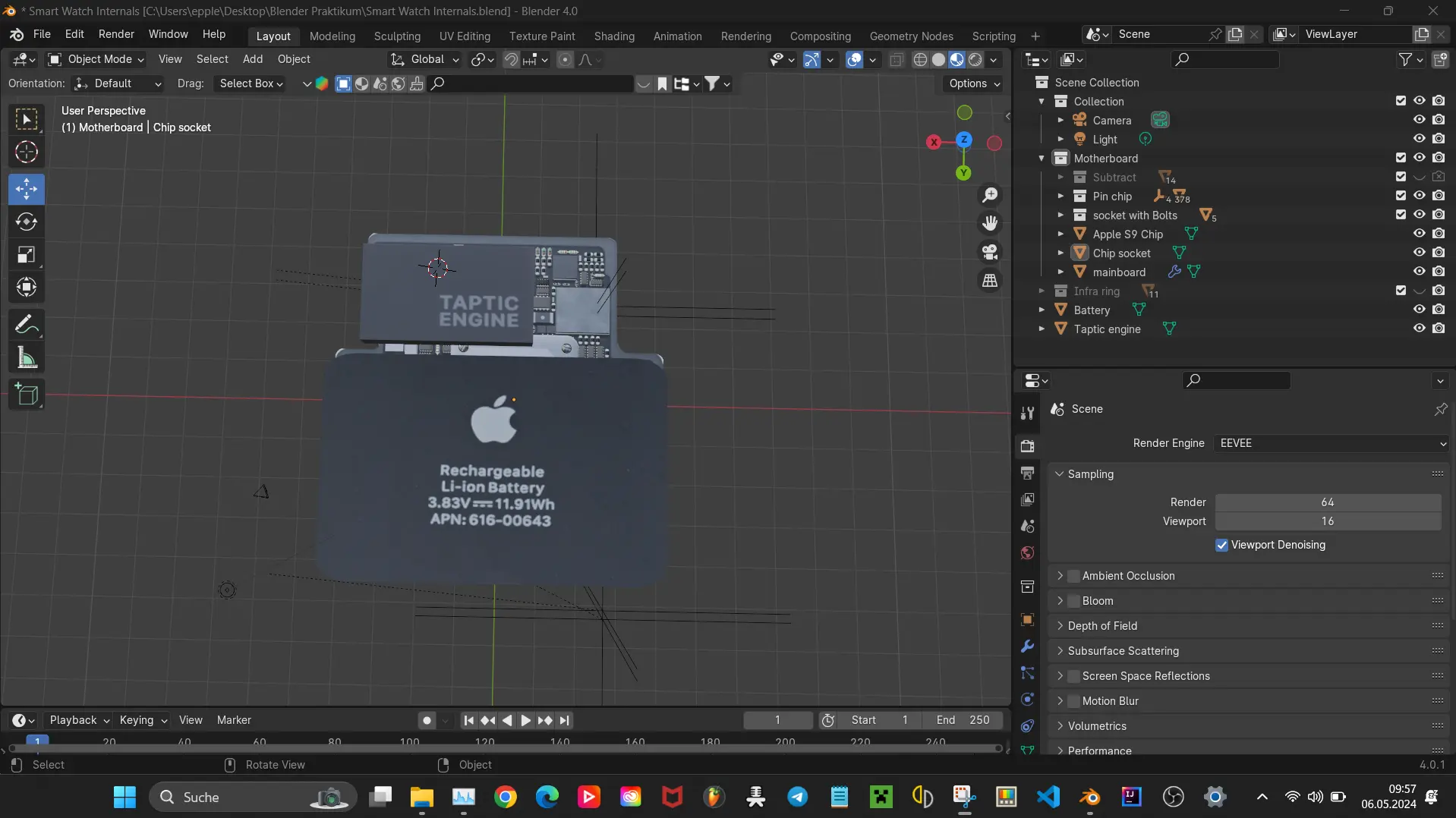The width and height of the screenshot is (1456, 818).
Task: Enable Bloom checkbox
Action: pos(1073,601)
